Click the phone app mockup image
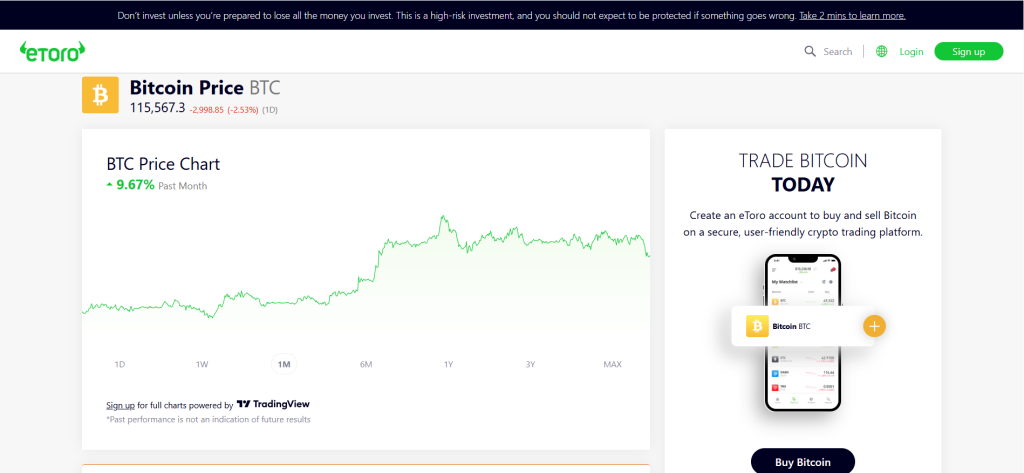 [803, 333]
